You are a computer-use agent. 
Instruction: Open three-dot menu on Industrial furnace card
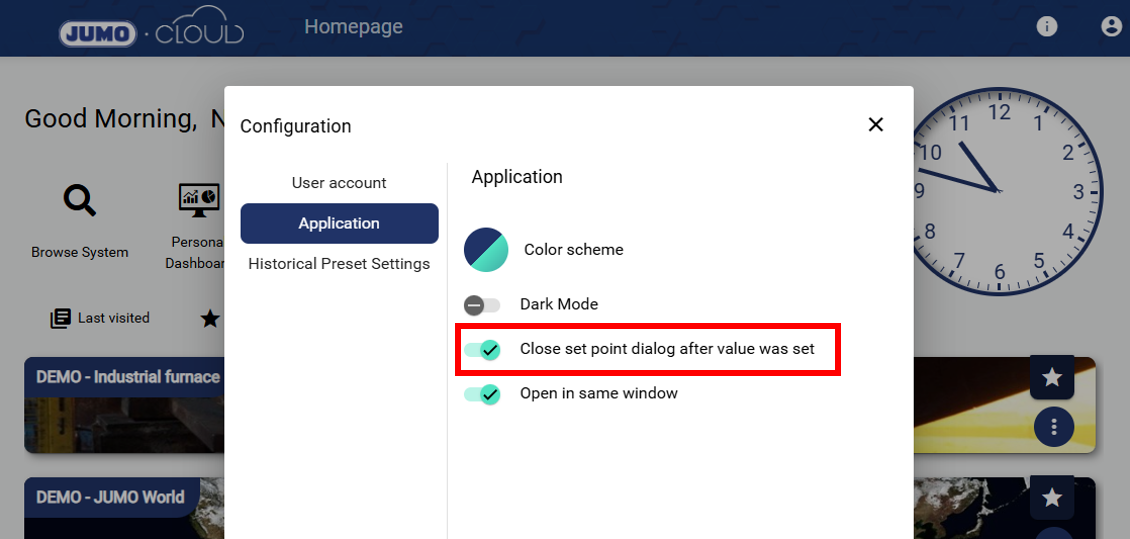1053,427
